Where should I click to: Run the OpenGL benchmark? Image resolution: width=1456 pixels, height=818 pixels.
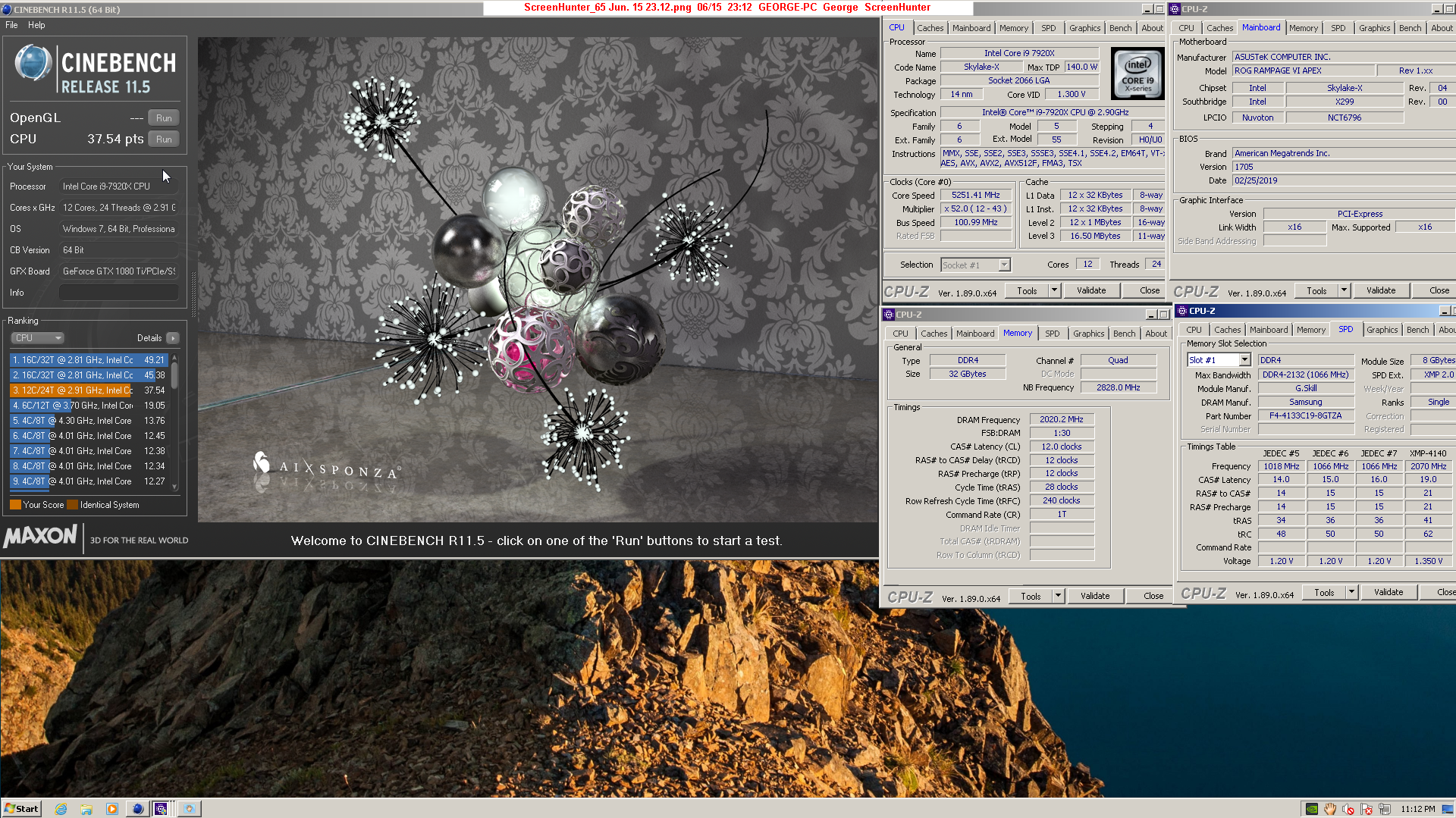click(x=164, y=118)
